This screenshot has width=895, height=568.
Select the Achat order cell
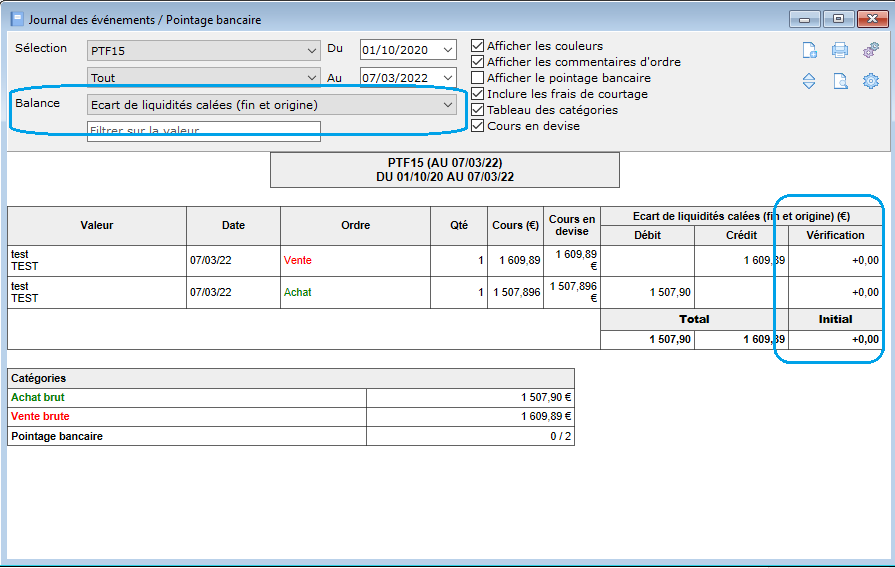pos(356,293)
